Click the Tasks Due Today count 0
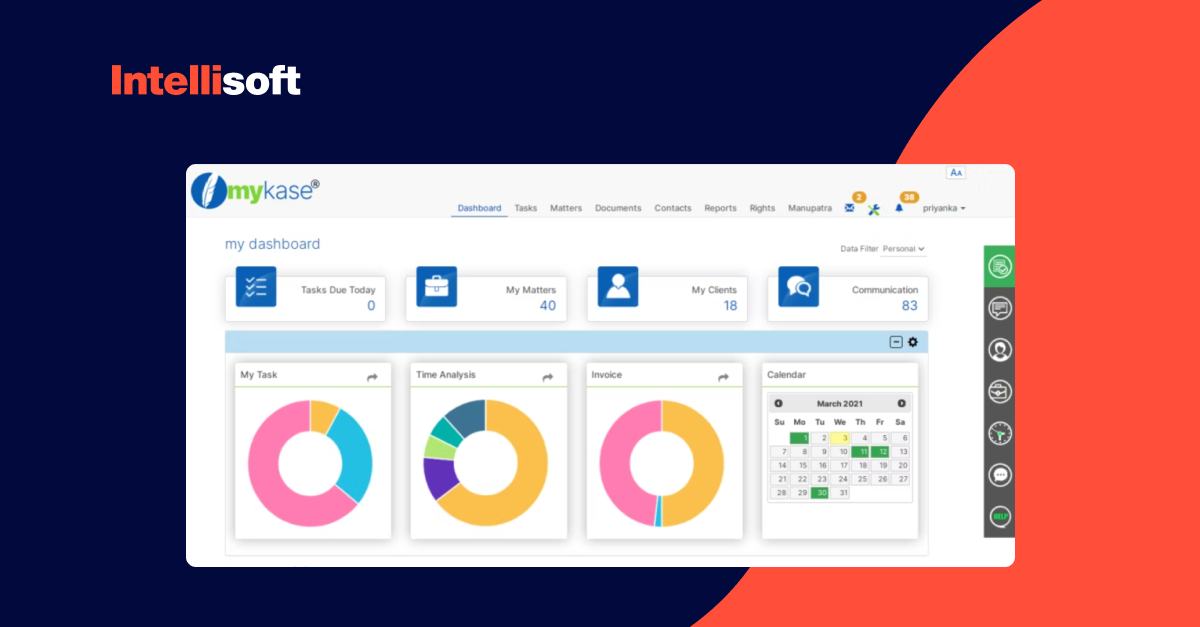The height and width of the screenshot is (627, 1200). tap(371, 306)
